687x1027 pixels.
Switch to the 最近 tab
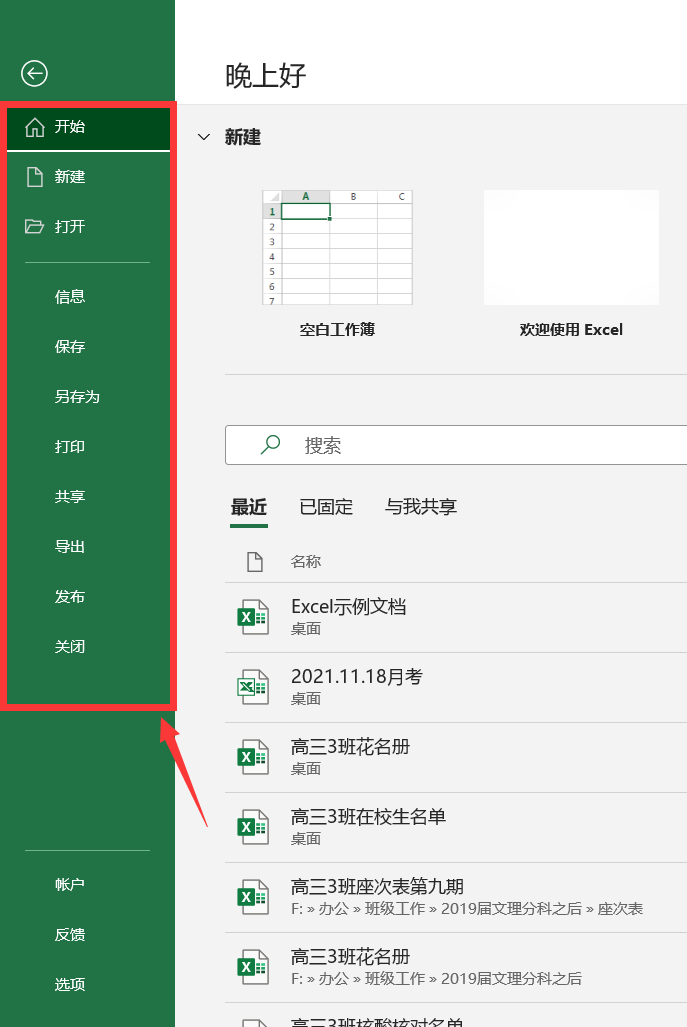[x=249, y=507]
